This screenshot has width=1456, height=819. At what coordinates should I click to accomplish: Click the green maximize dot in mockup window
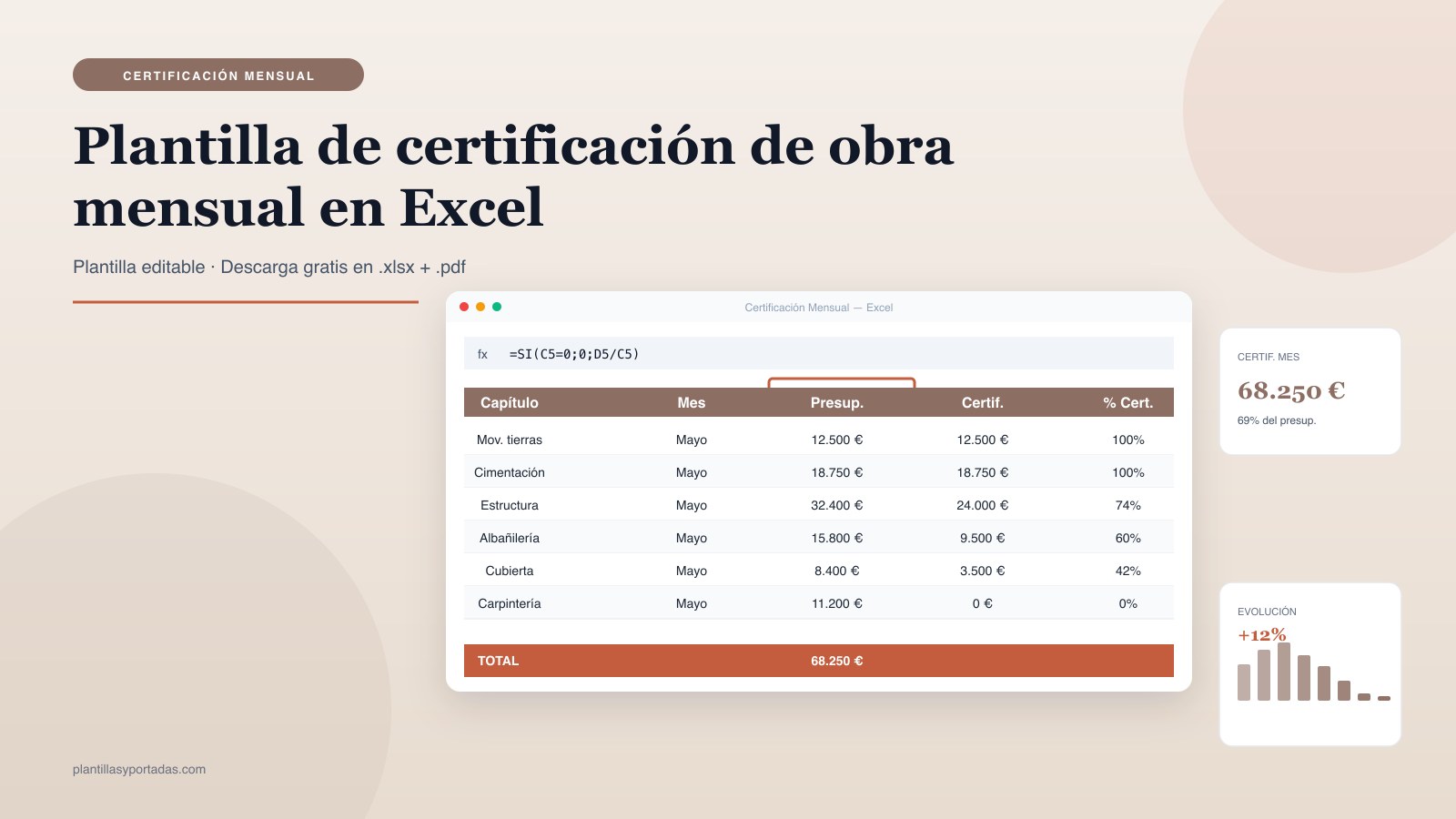pos(497,307)
